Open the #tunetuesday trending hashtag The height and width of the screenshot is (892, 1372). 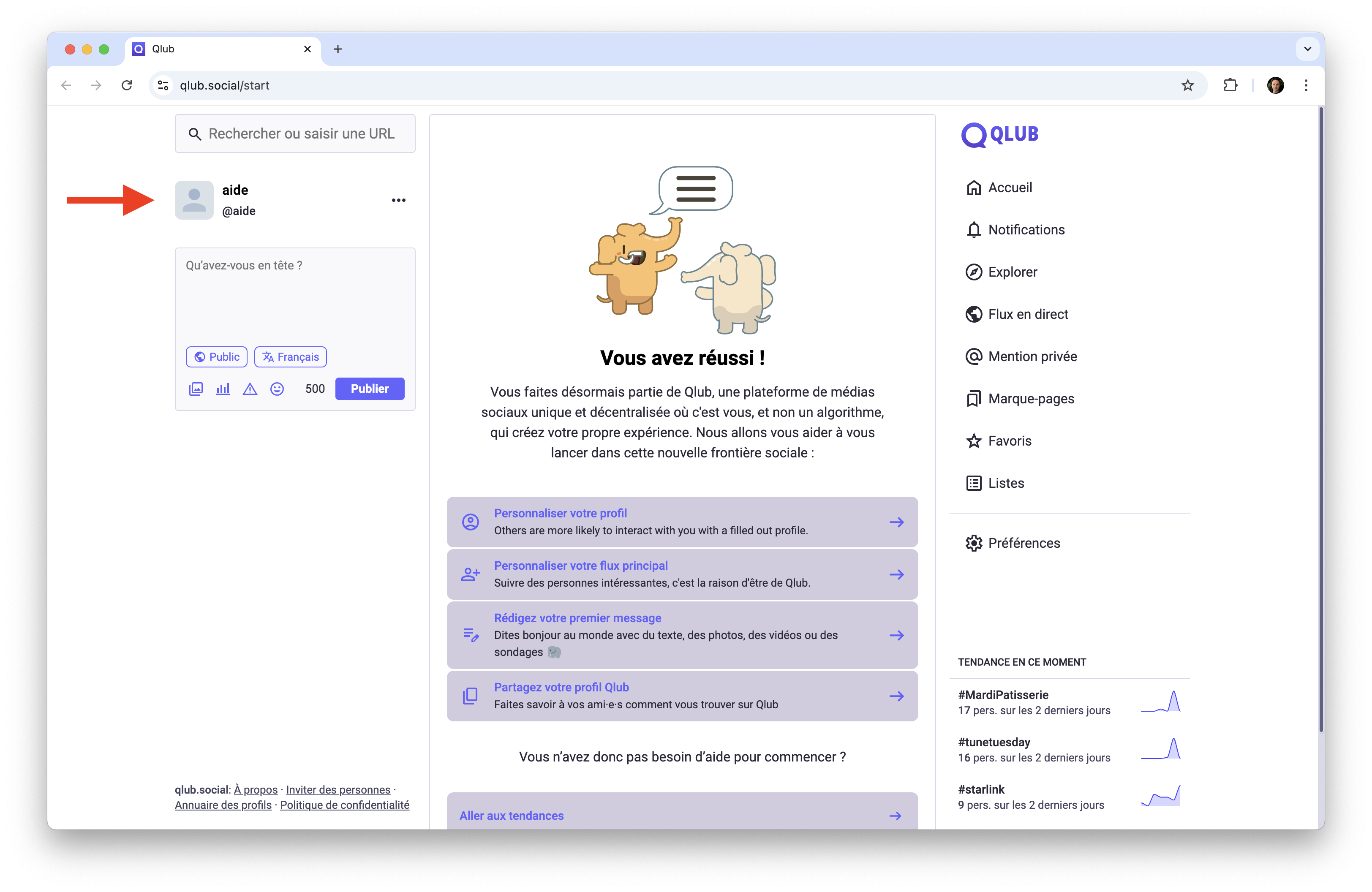coord(994,742)
